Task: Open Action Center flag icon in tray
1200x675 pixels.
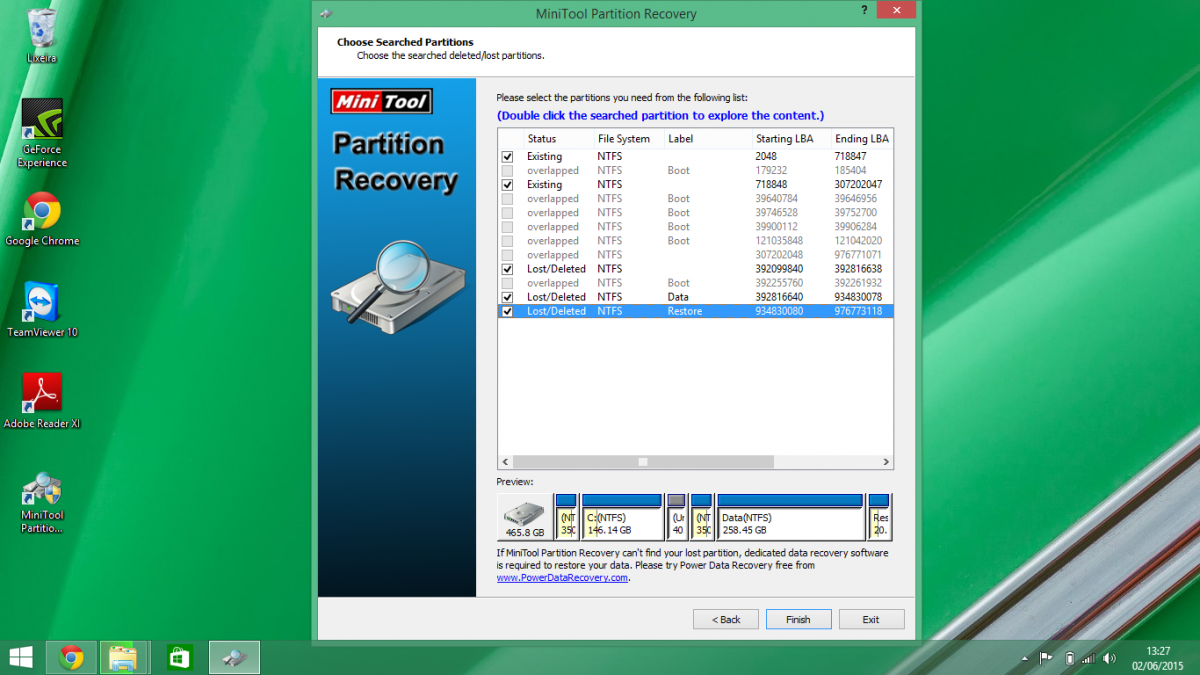Action: (x=1046, y=658)
